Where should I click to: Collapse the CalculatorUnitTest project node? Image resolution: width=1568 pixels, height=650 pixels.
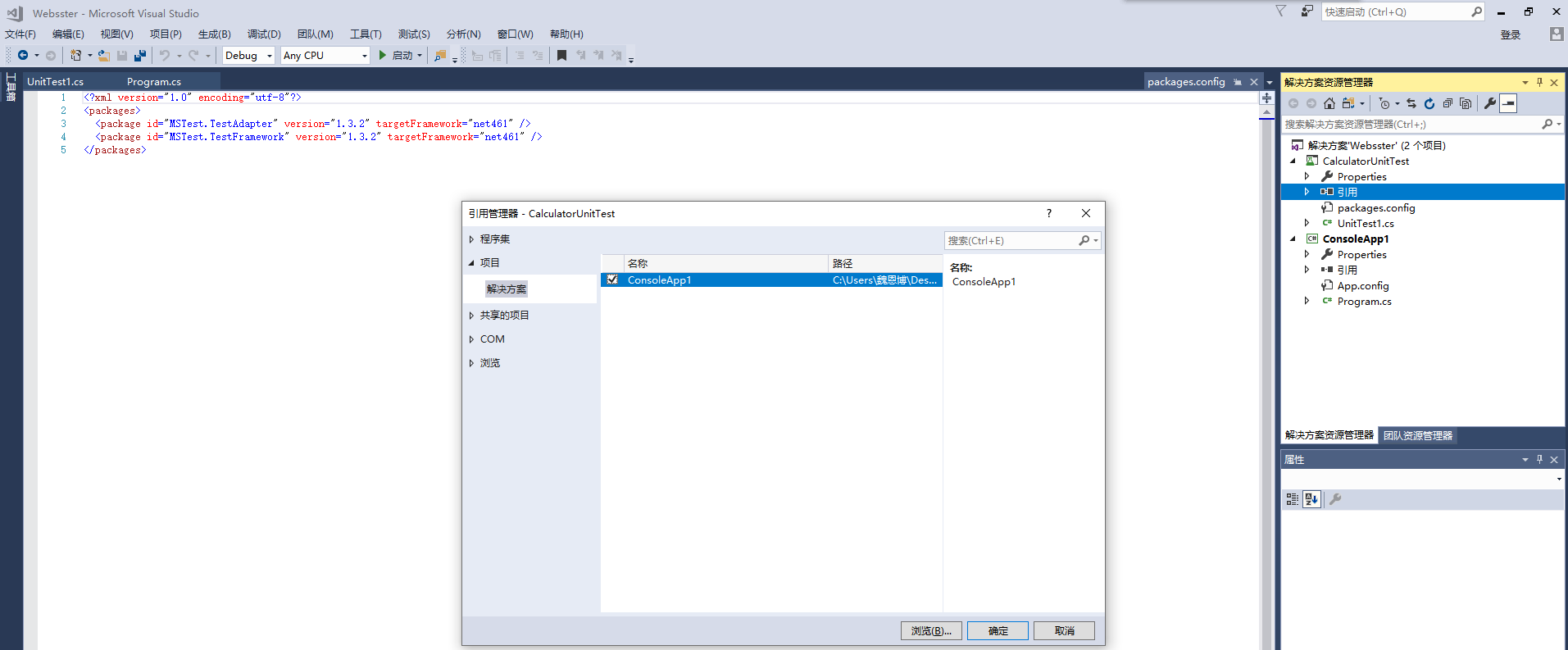click(1293, 161)
